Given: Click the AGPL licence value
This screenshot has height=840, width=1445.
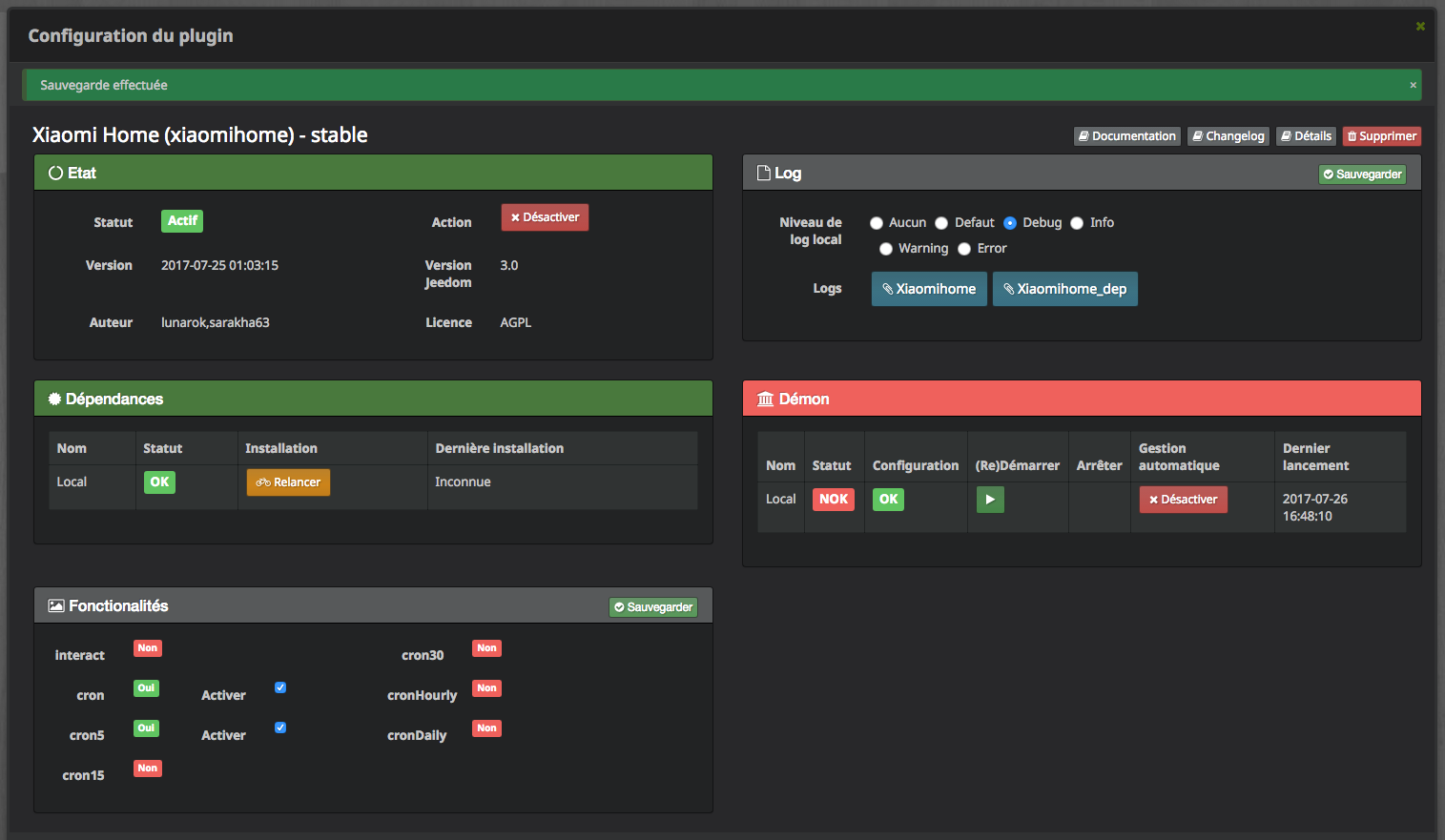Looking at the screenshot, I should point(516,323).
